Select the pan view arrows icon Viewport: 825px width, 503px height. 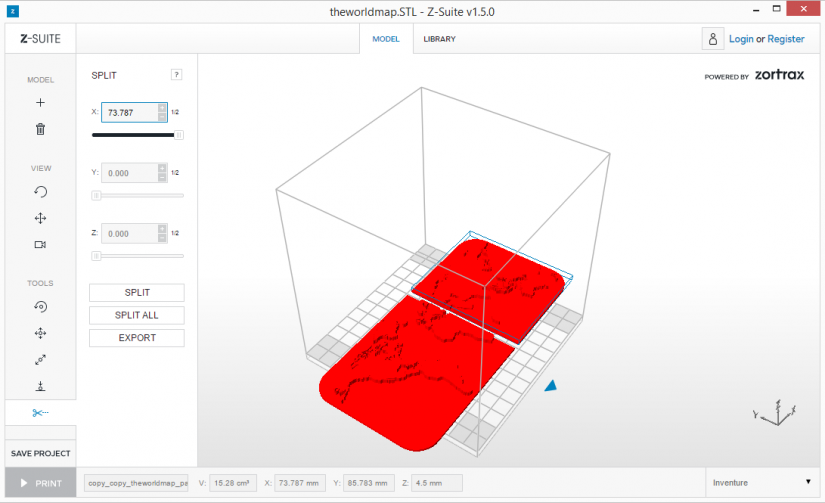(40, 218)
